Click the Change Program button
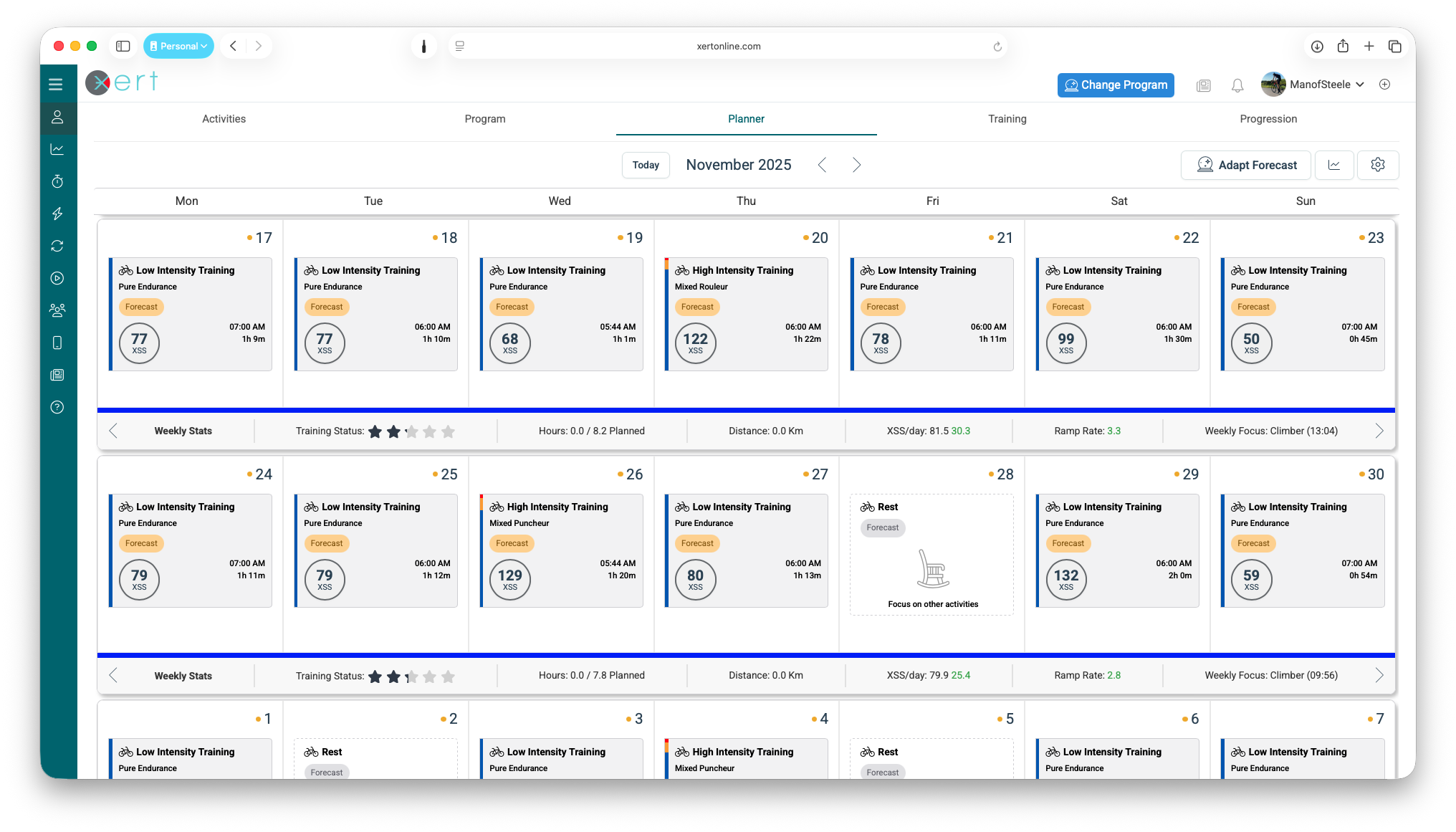The height and width of the screenshot is (832, 1456). 1116,85
